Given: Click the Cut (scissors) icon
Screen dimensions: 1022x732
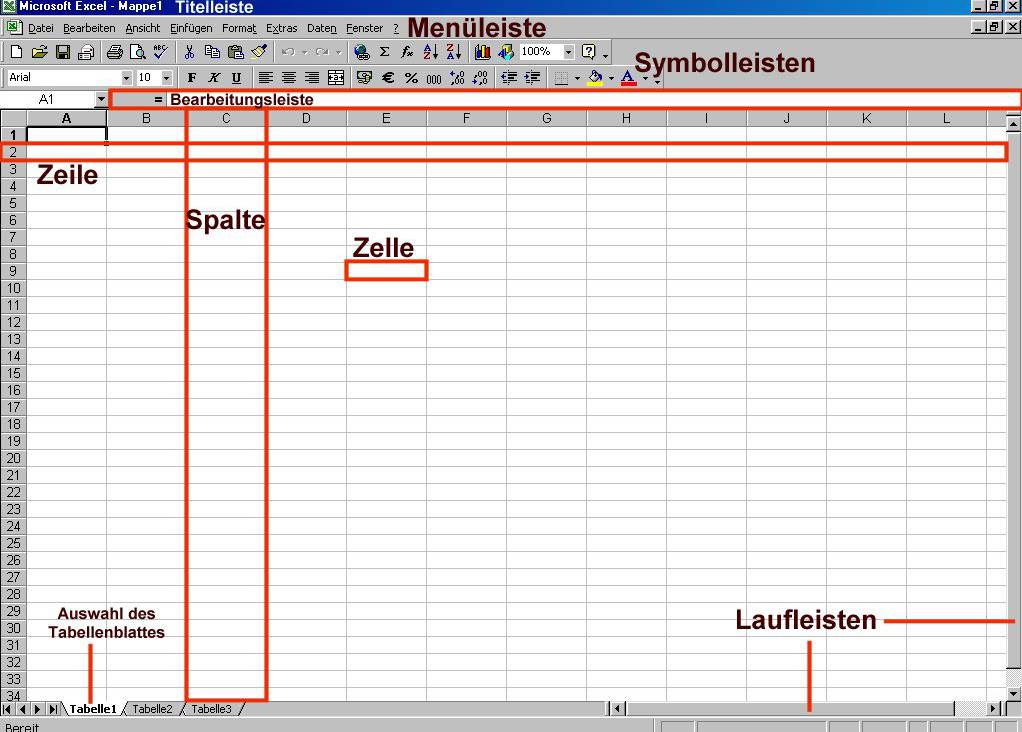Looking at the screenshot, I should click(188, 52).
